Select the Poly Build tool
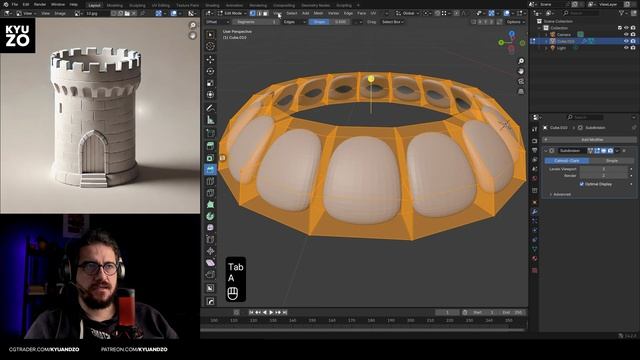Image resolution: width=640 pixels, height=360 pixels. point(210,204)
